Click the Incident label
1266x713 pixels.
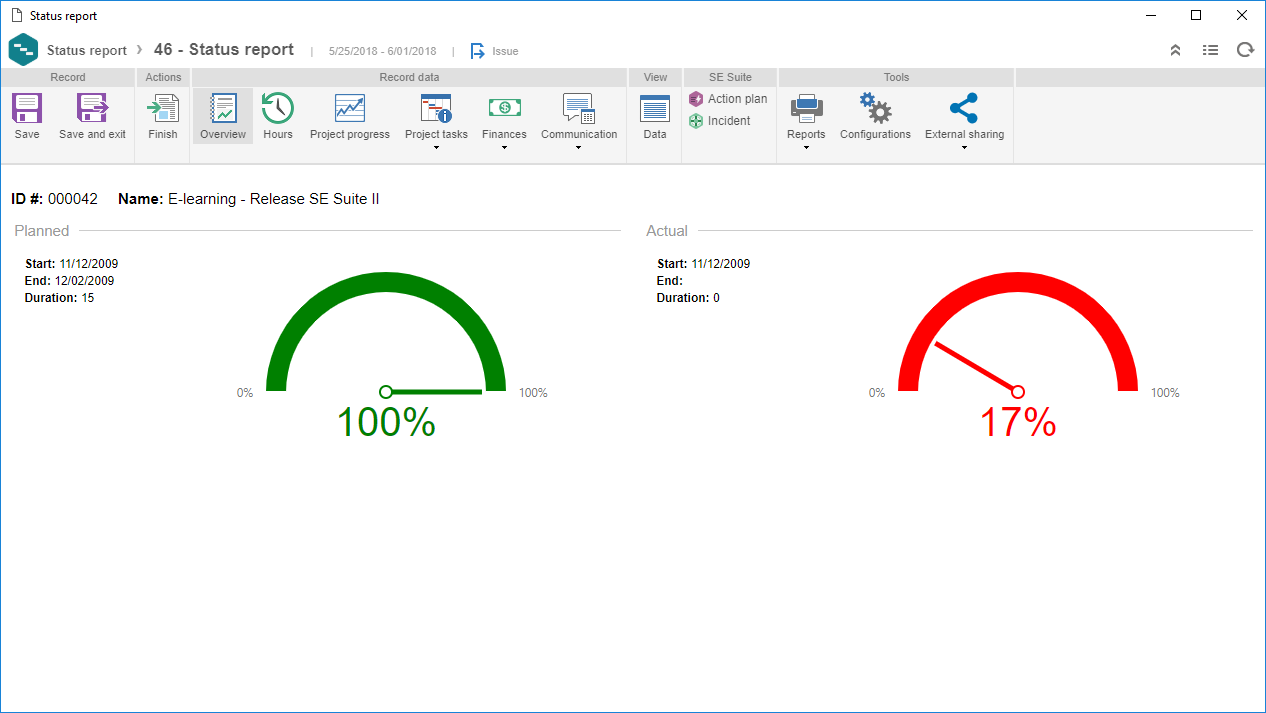729,121
